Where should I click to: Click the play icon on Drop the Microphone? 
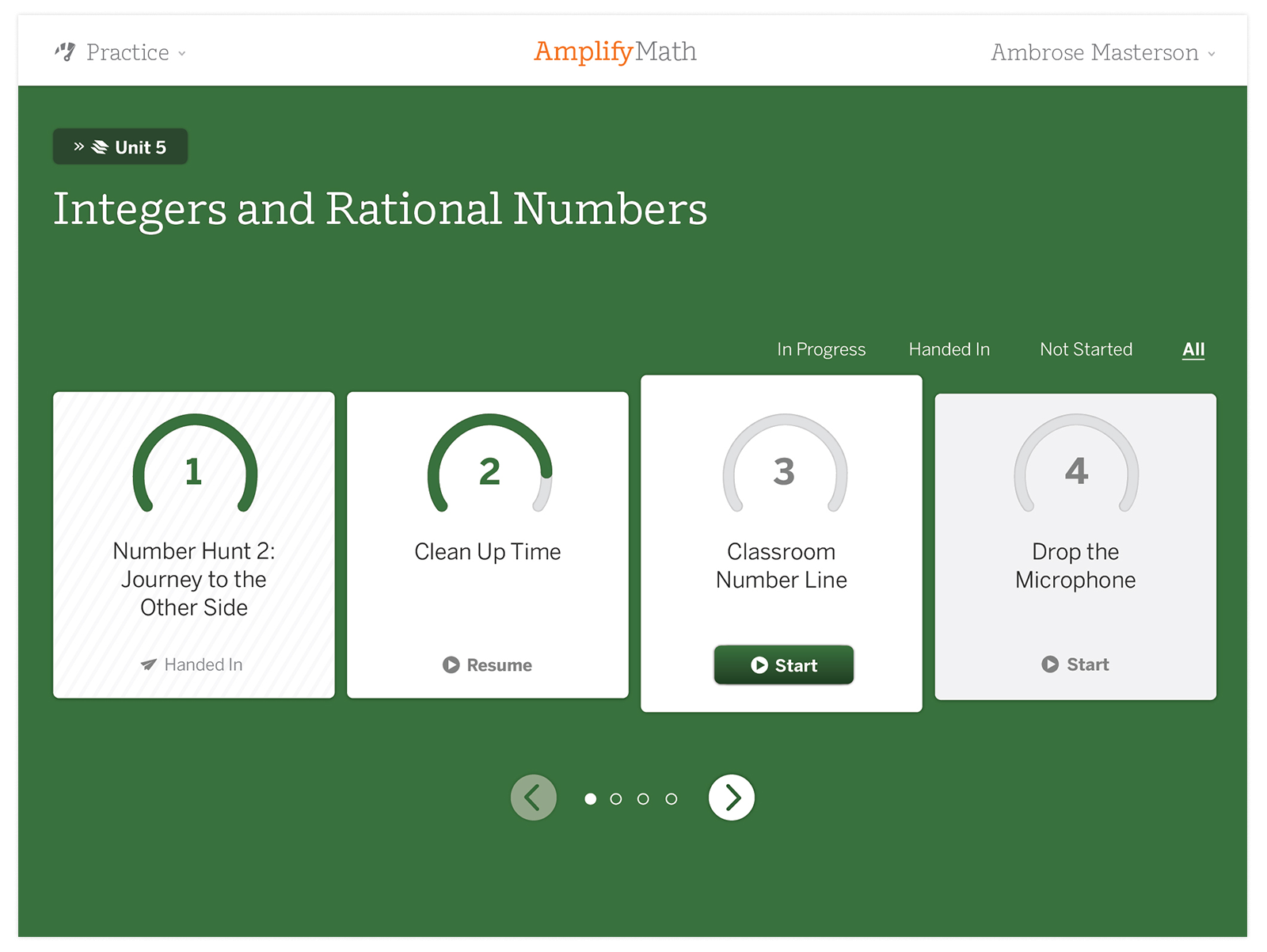click(1050, 664)
